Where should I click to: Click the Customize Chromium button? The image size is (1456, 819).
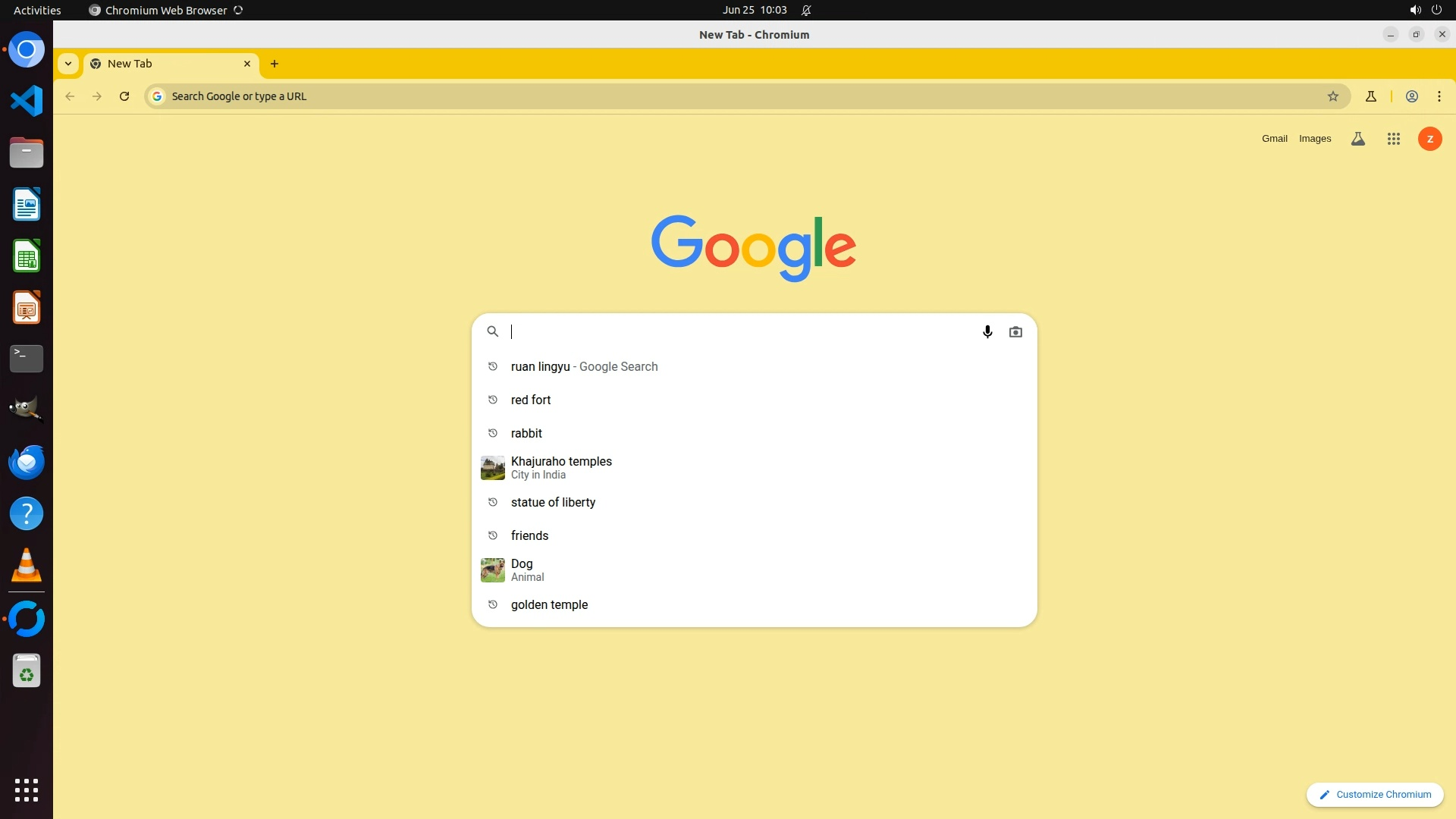pyautogui.click(x=1375, y=794)
